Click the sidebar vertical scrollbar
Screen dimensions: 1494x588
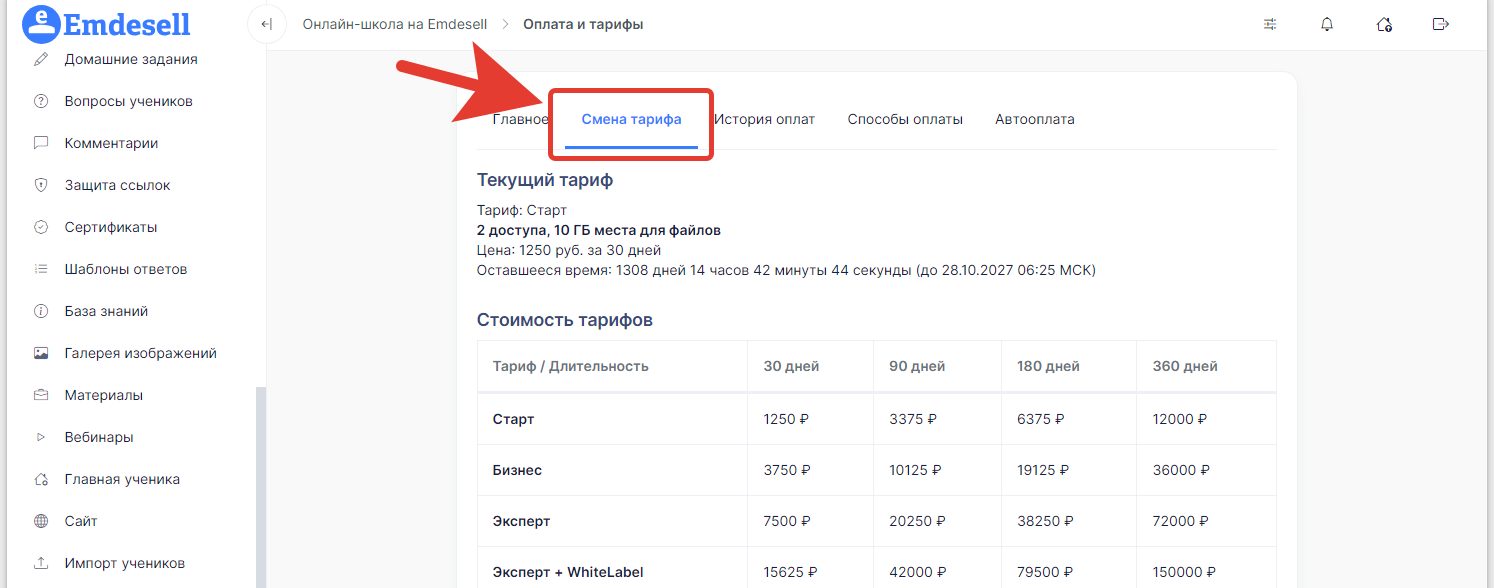261,480
